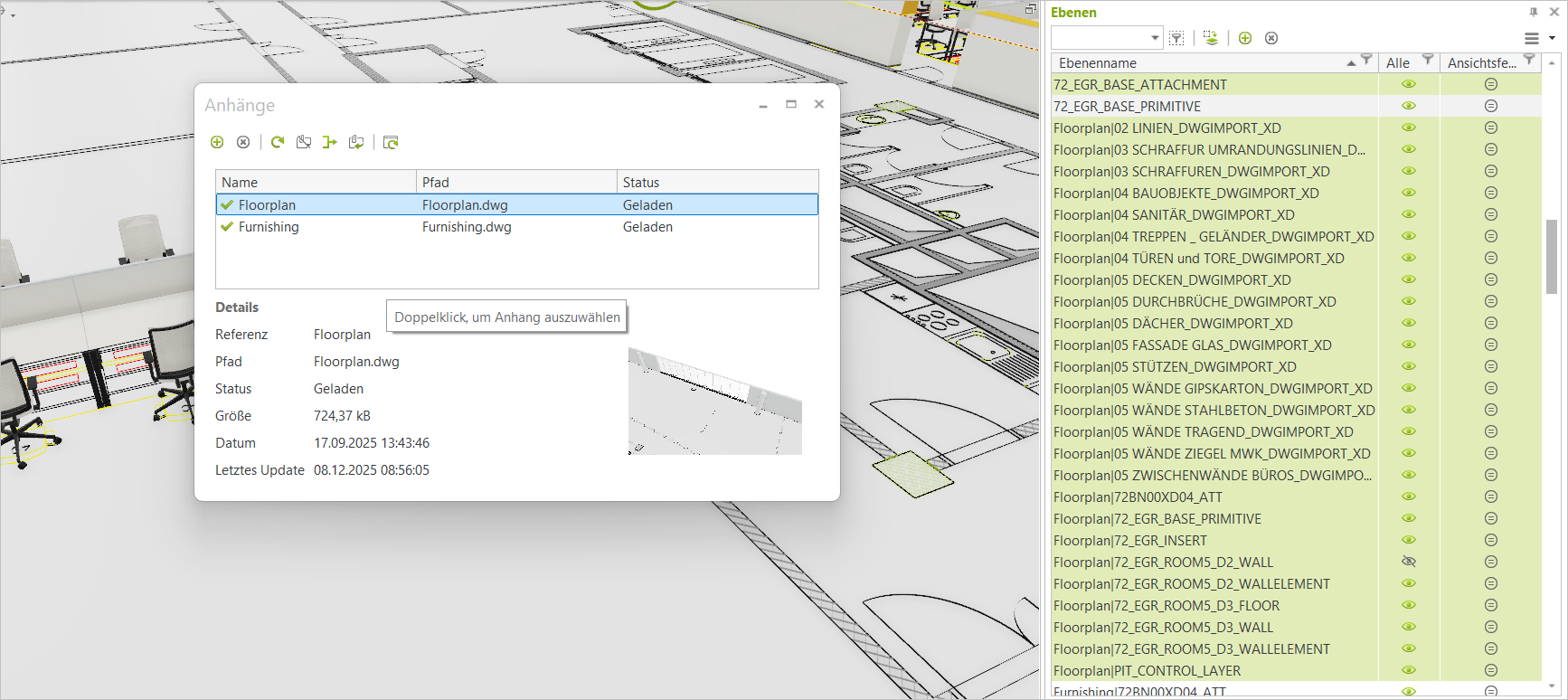Click viewport circle icon for Floorplan|72_EGR_INSERT
The height and width of the screenshot is (700, 1568).
point(1491,540)
